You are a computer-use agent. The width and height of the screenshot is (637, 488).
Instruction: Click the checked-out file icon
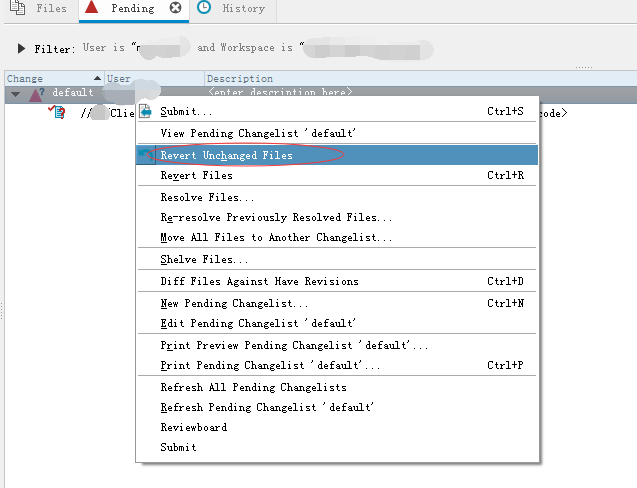[58, 113]
